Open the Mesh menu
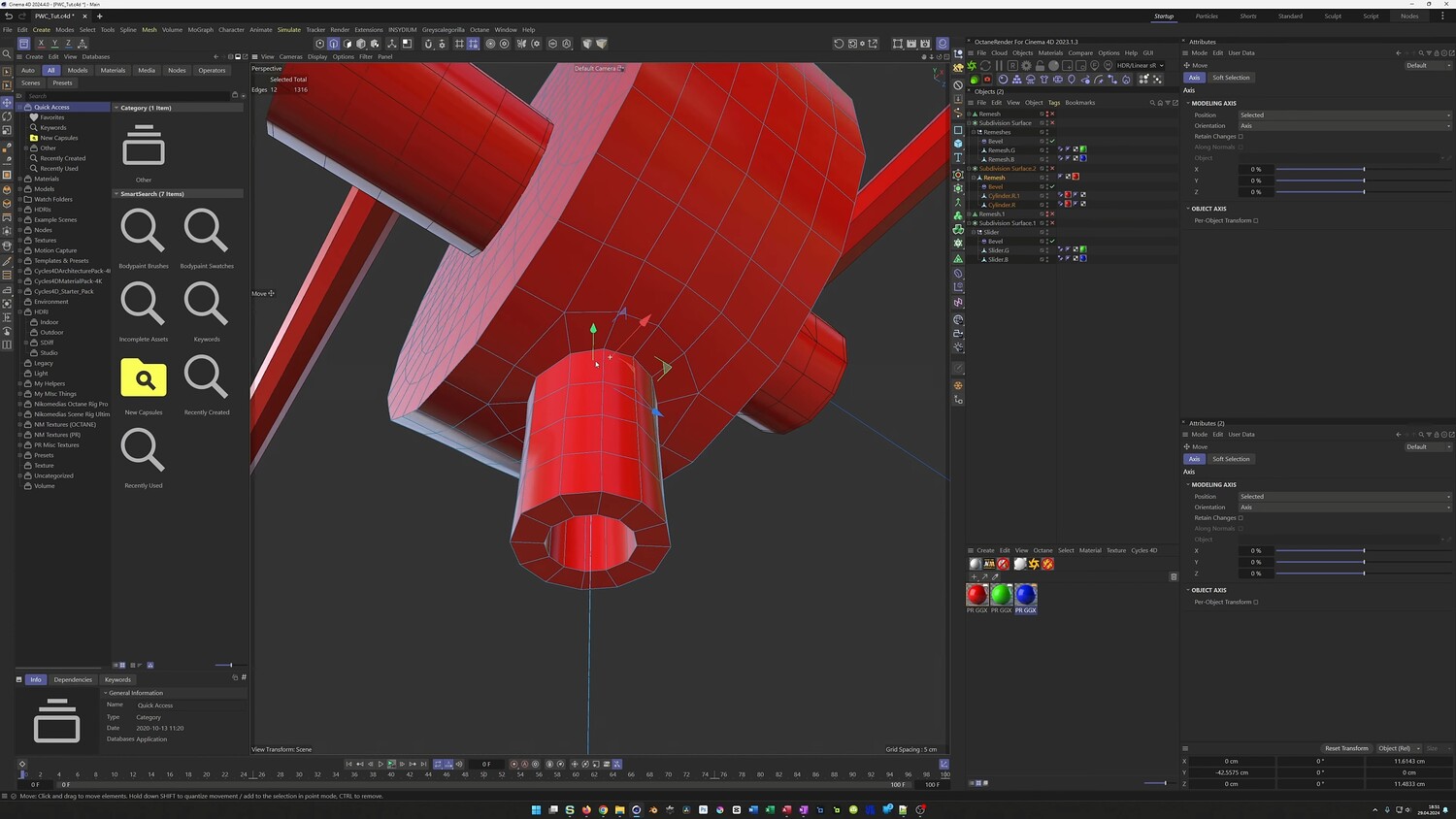Image resolution: width=1456 pixels, height=819 pixels. pyautogui.click(x=149, y=30)
